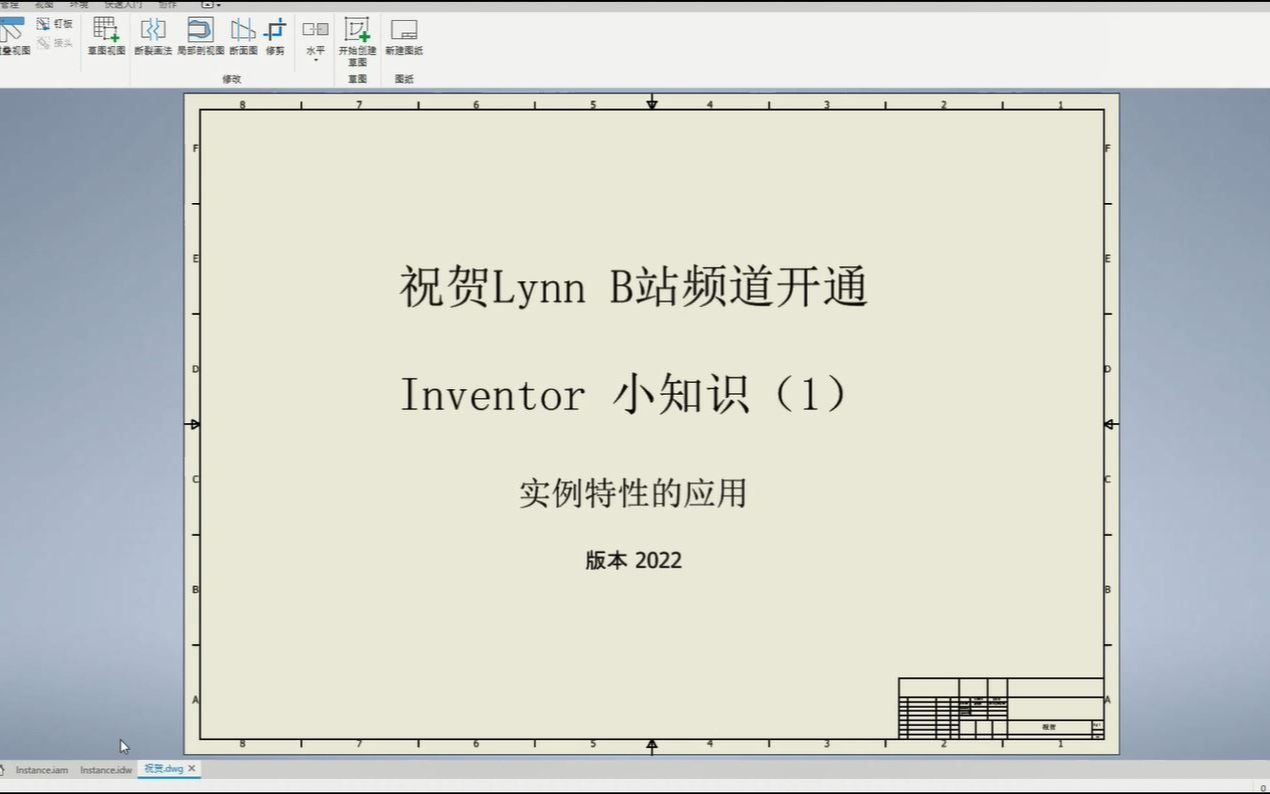Image resolution: width=1270 pixels, height=794 pixels.
Task: Create a 草图视图 (draft view)
Action: (105, 32)
